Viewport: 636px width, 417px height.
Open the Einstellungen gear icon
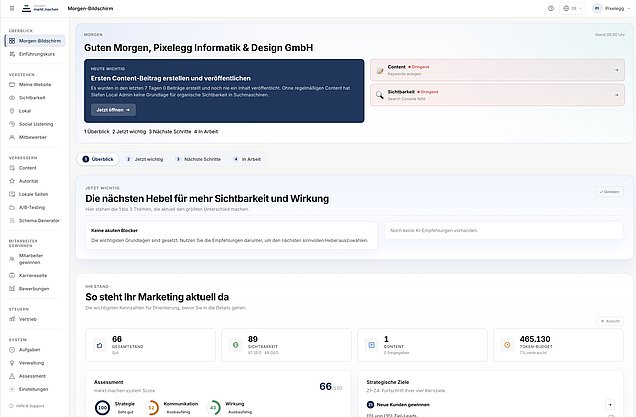tap(11, 388)
